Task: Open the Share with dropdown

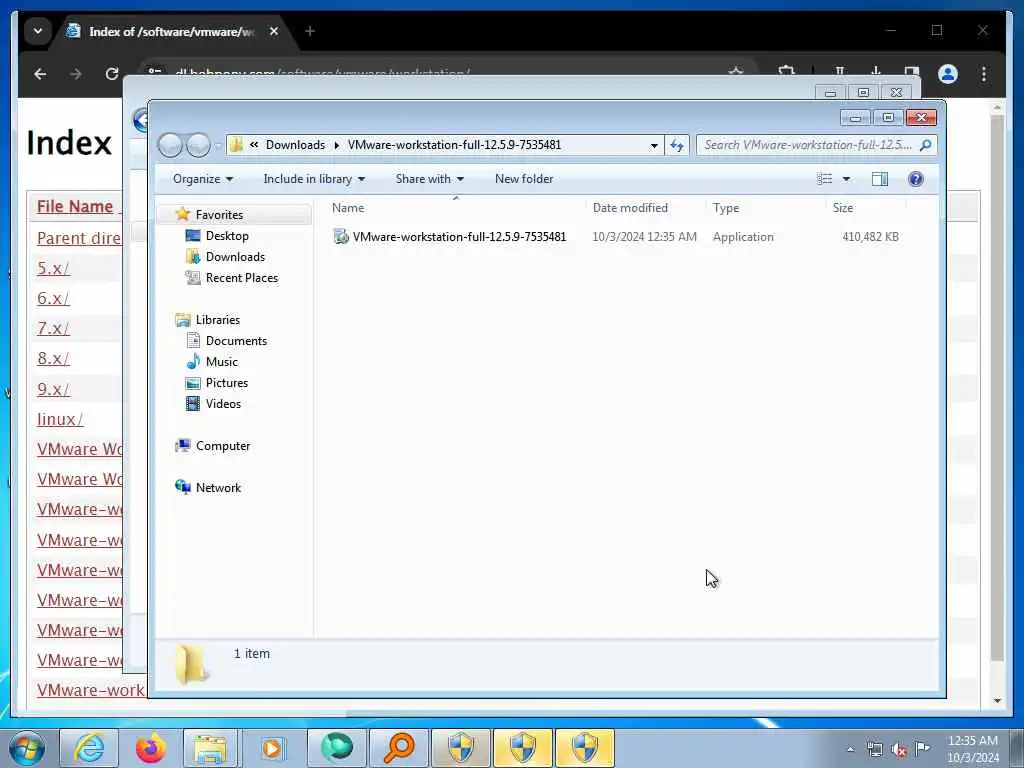Action: 430,179
